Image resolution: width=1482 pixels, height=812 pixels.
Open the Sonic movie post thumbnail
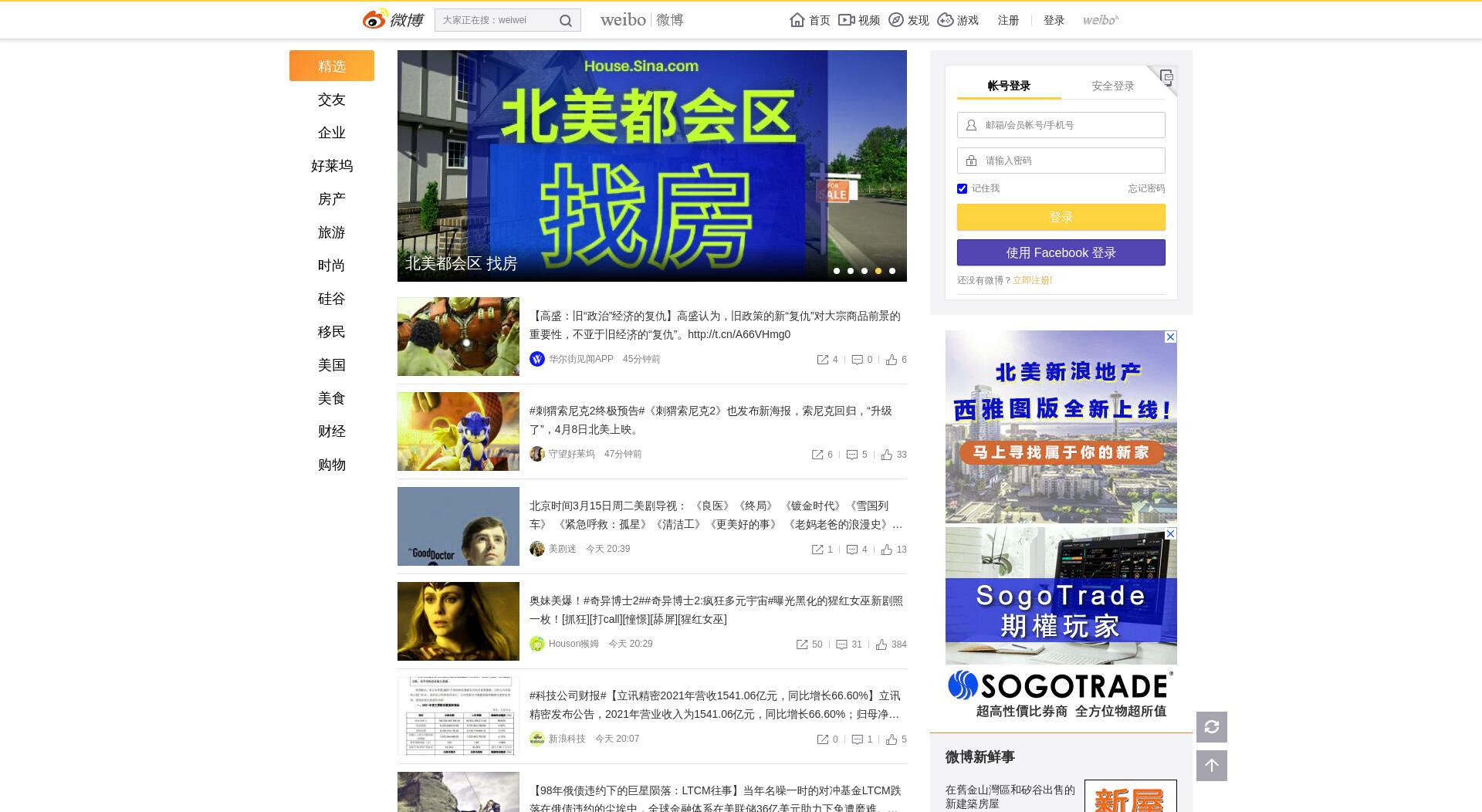pos(458,431)
